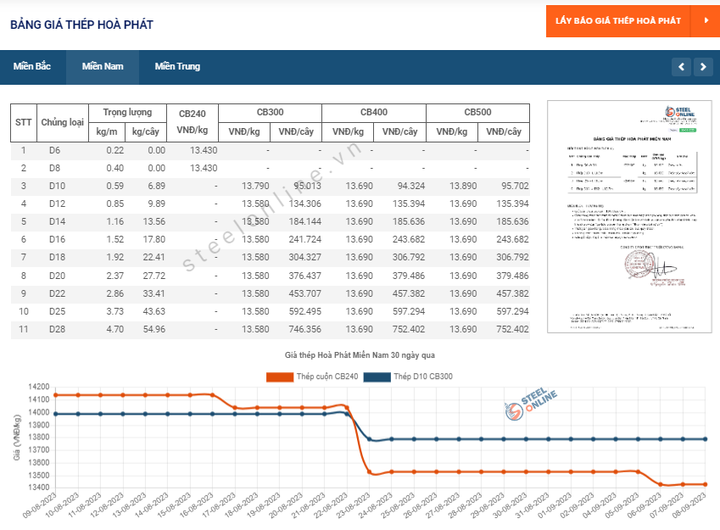
Task: Click the 95.013 value in D10 row
Action: (x=307, y=186)
